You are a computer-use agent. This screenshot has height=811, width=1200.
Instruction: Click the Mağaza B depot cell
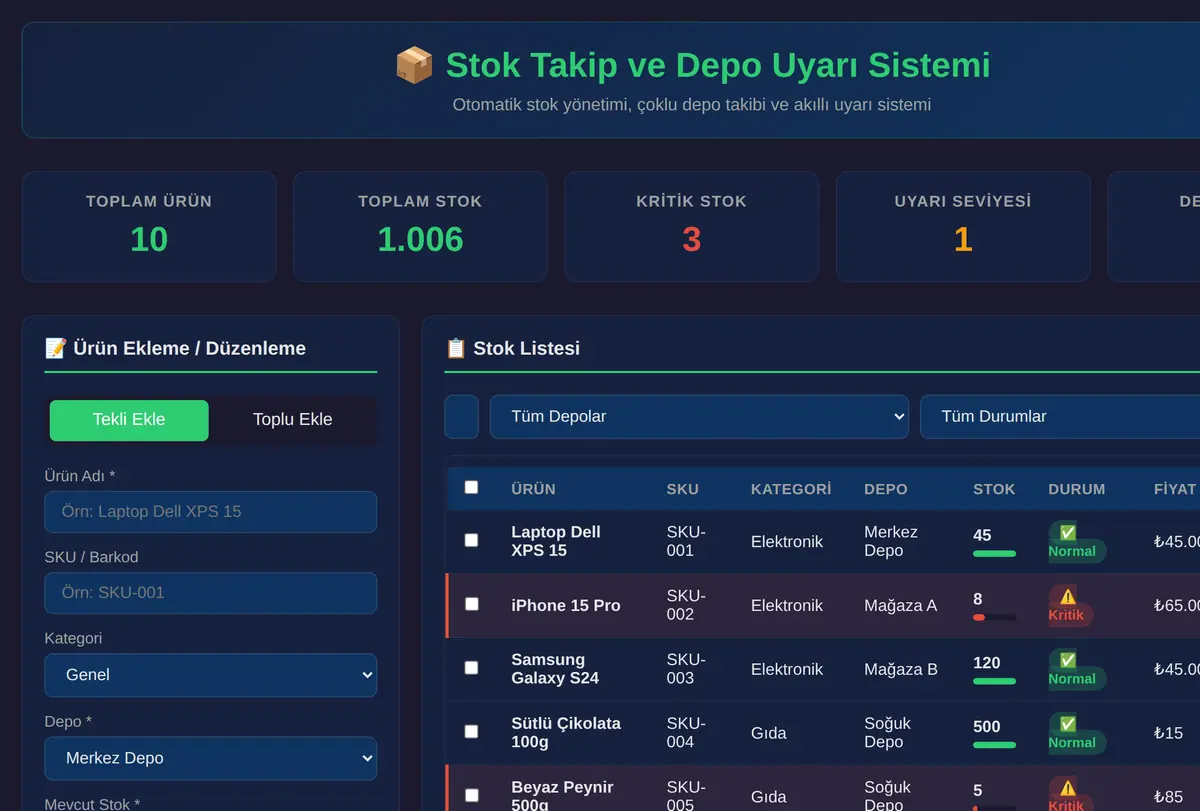pyautogui.click(x=901, y=669)
